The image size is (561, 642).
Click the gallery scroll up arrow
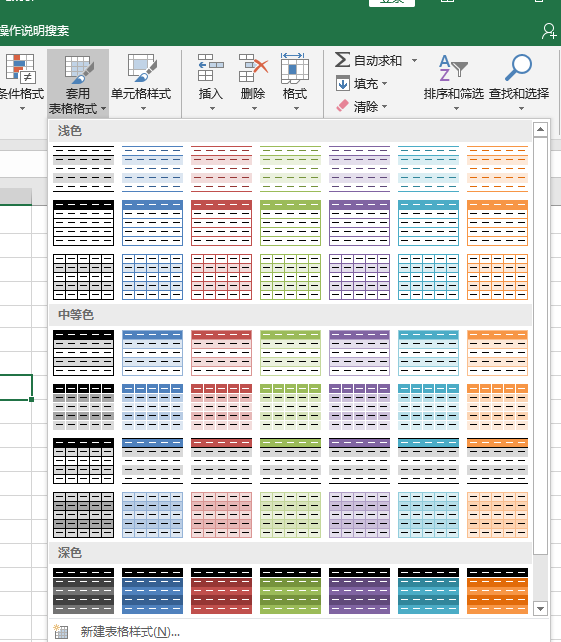coord(541,129)
